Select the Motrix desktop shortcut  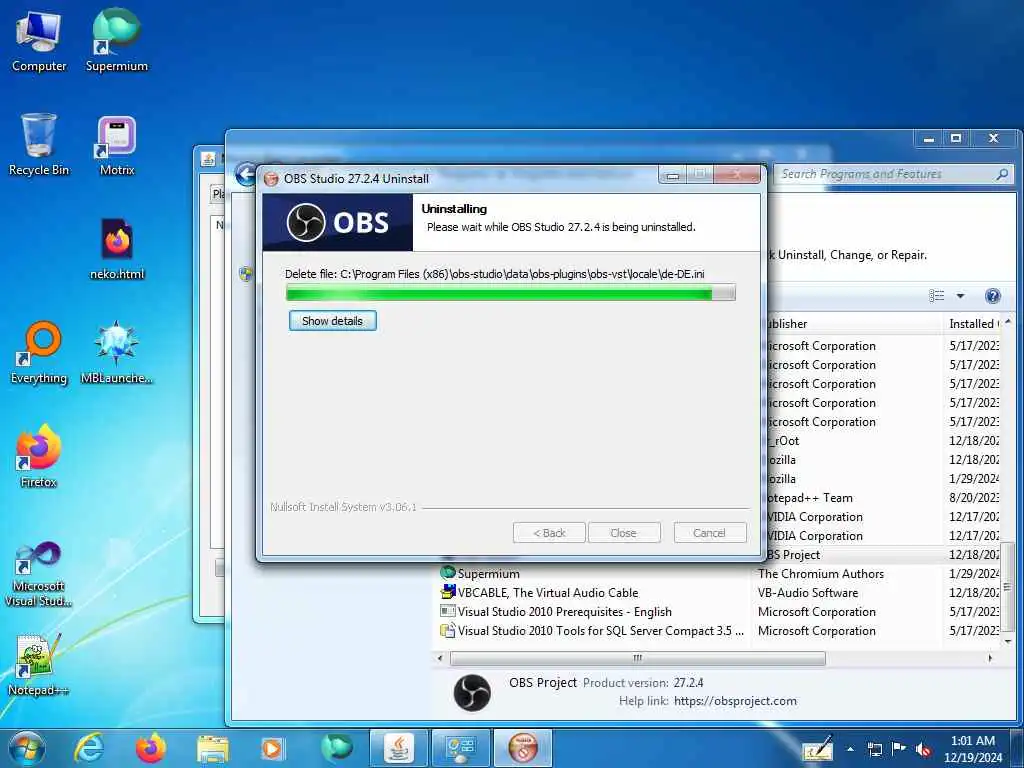(x=116, y=145)
